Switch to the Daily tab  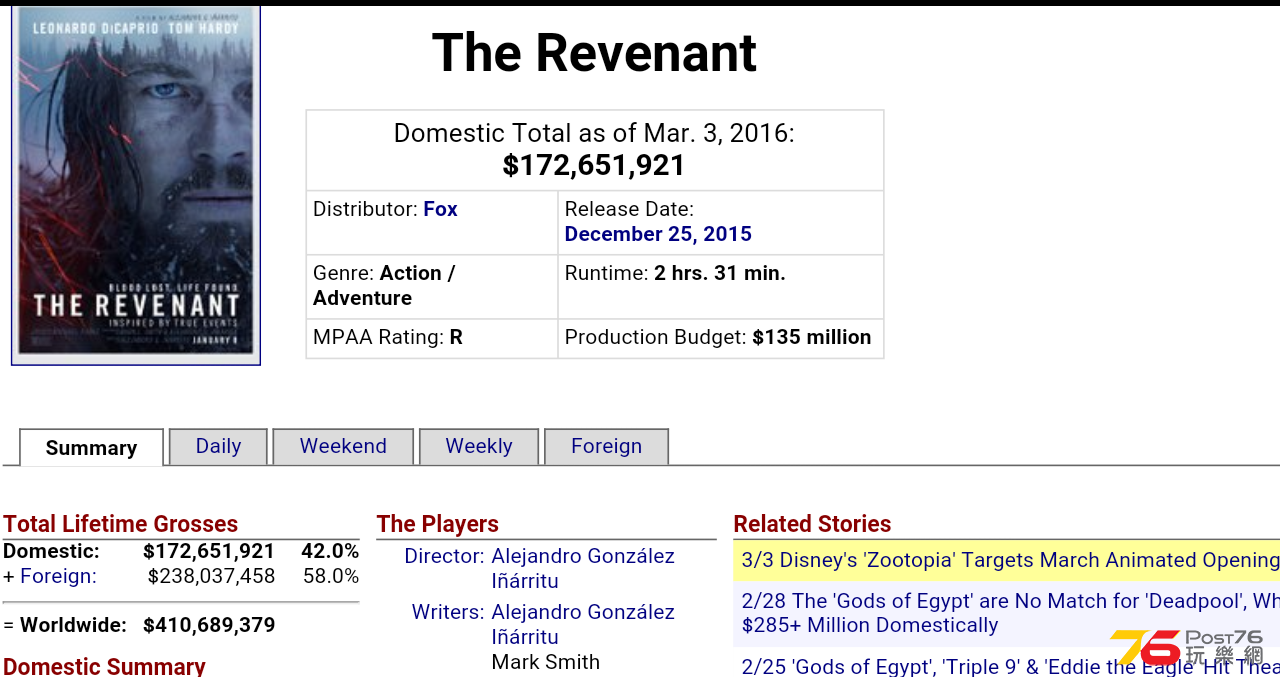(218, 446)
